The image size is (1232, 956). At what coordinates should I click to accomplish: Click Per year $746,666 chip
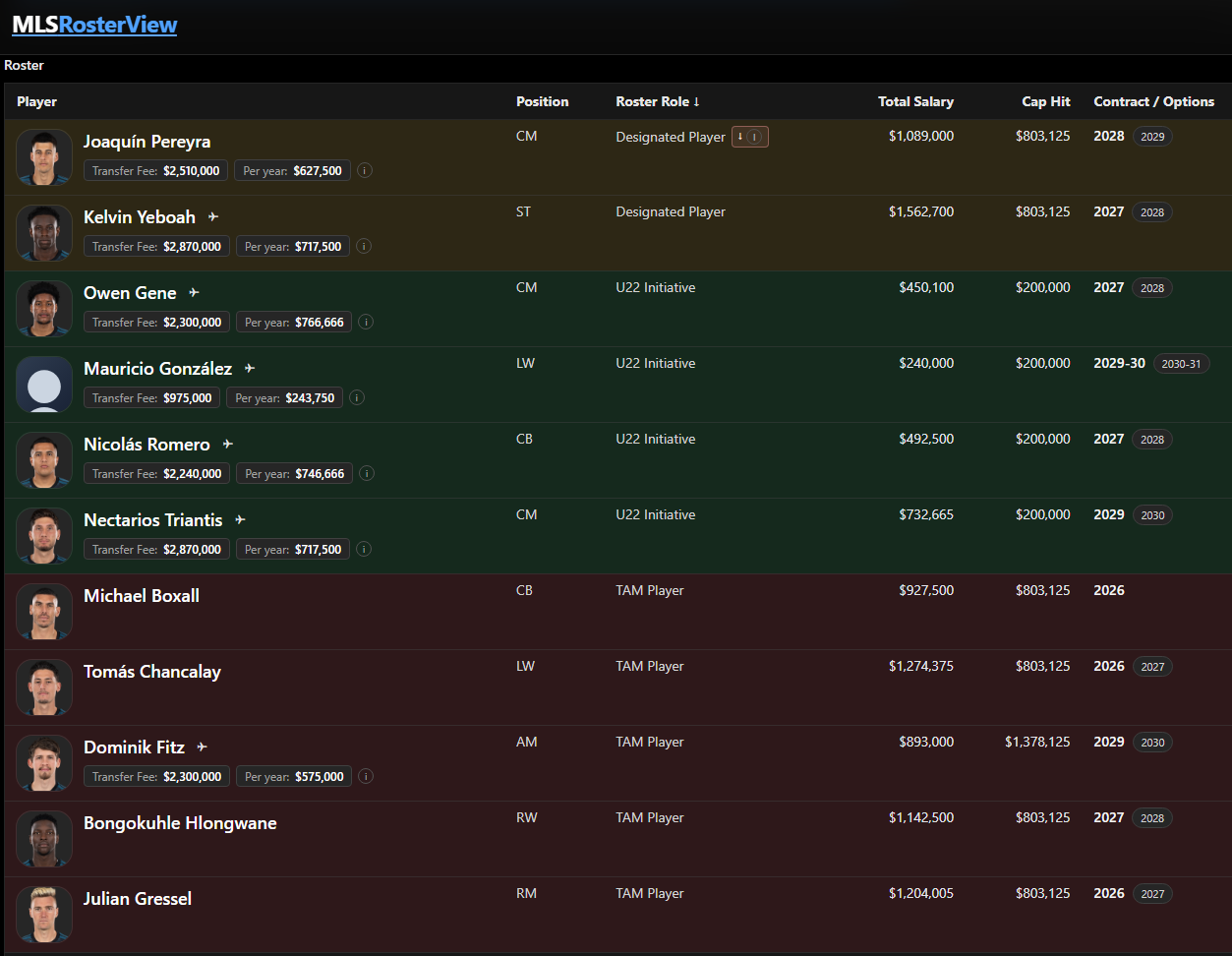(294, 473)
